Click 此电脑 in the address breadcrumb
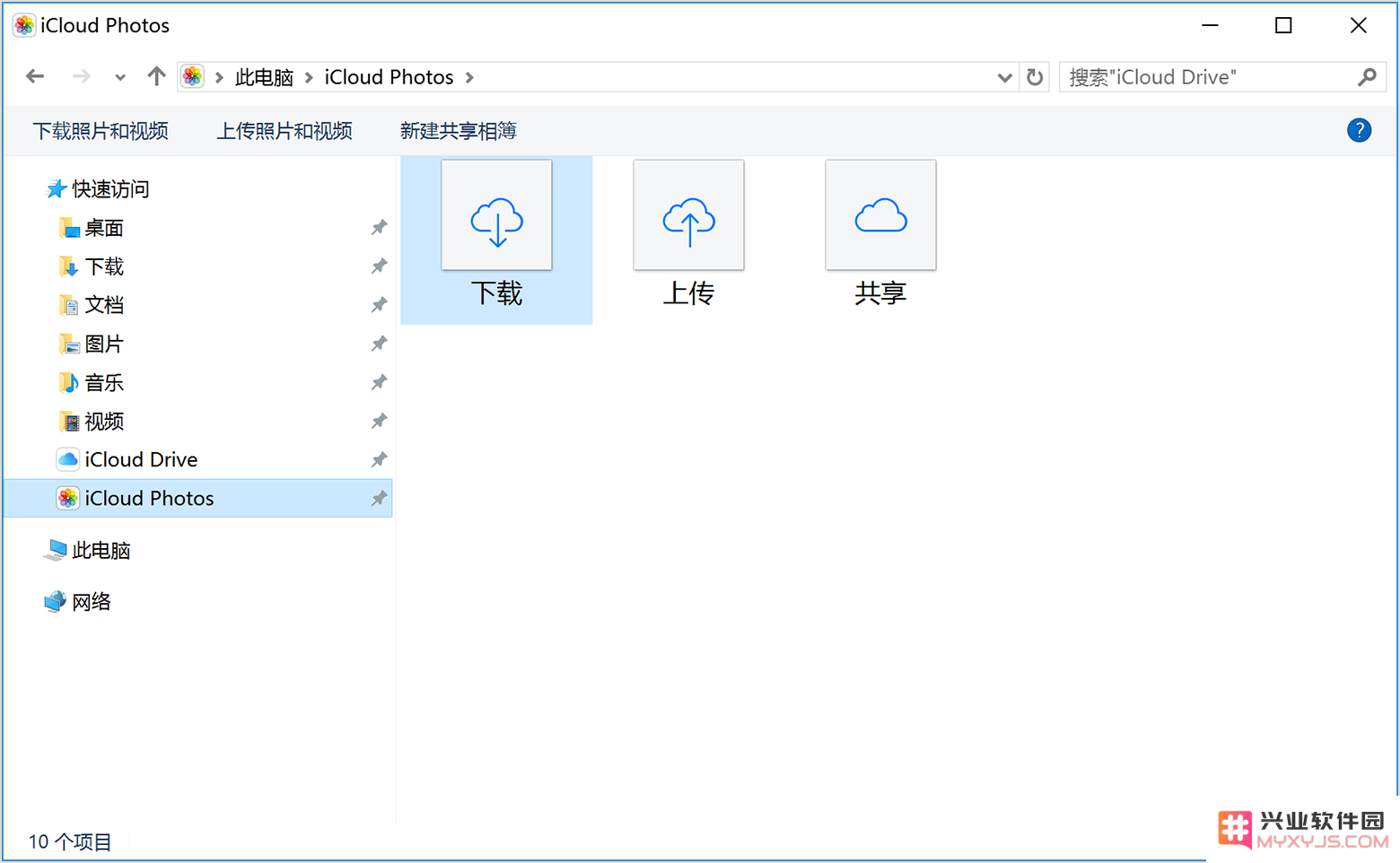This screenshot has width=1400, height=863. 264,78
